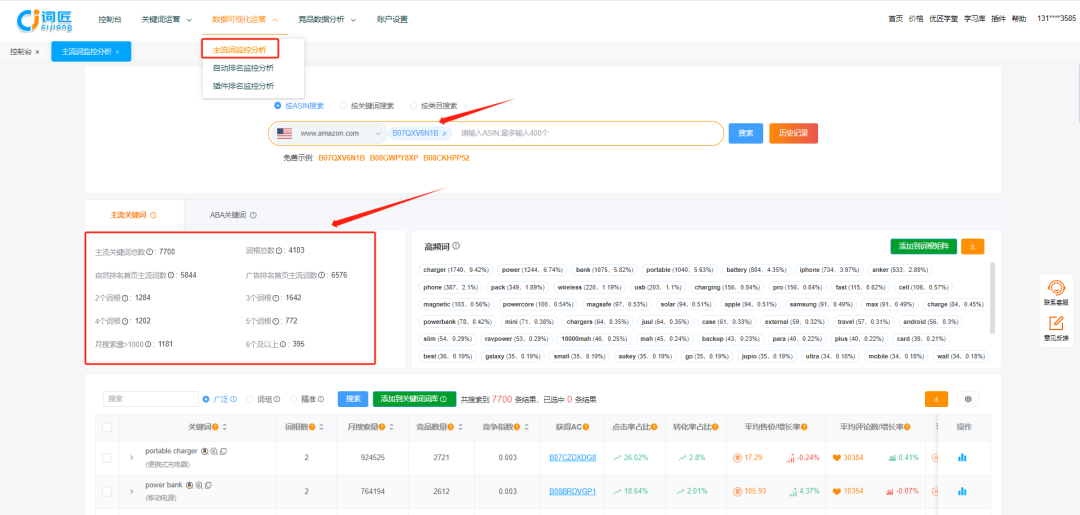Viewport: 1080px width, 515px height.
Task: Click 添加到词根矩阵 button
Action: pos(924,246)
